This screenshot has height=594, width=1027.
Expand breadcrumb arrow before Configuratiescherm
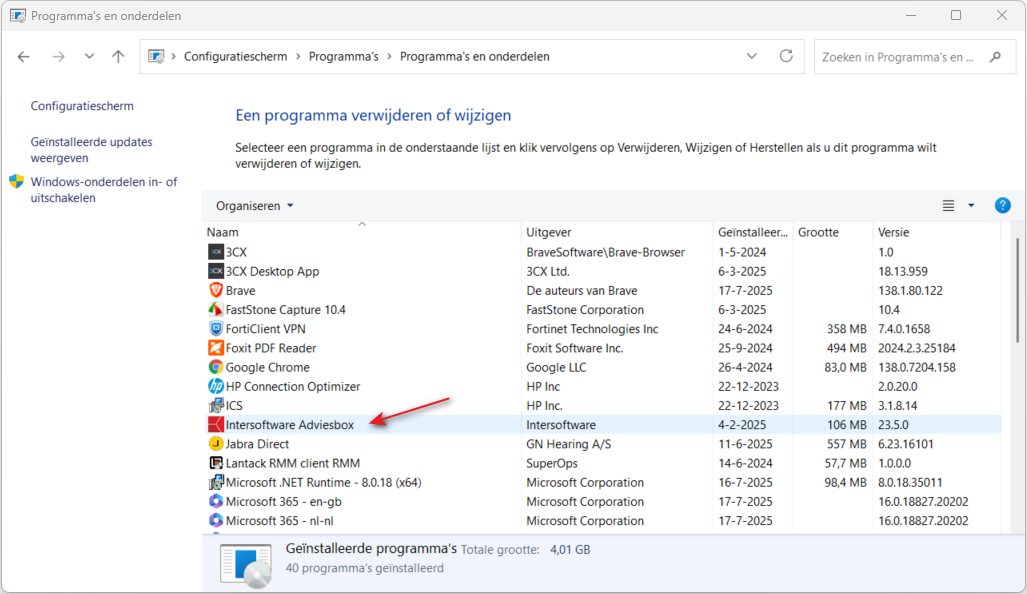tap(174, 57)
